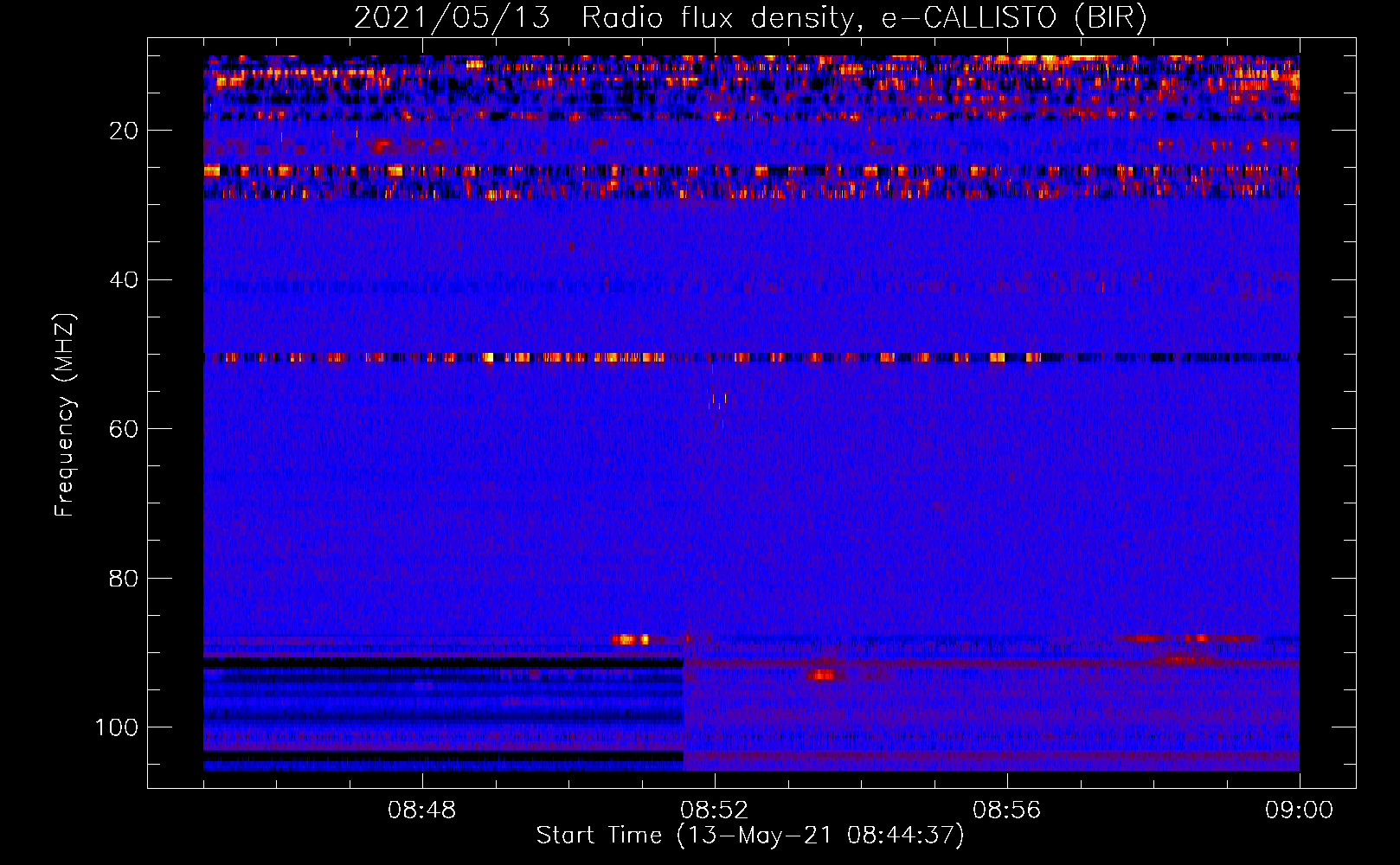The height and width of the screenshot is (865, 1400).
Task: Click the '40' frequency tick label
Action: [125, 280]
